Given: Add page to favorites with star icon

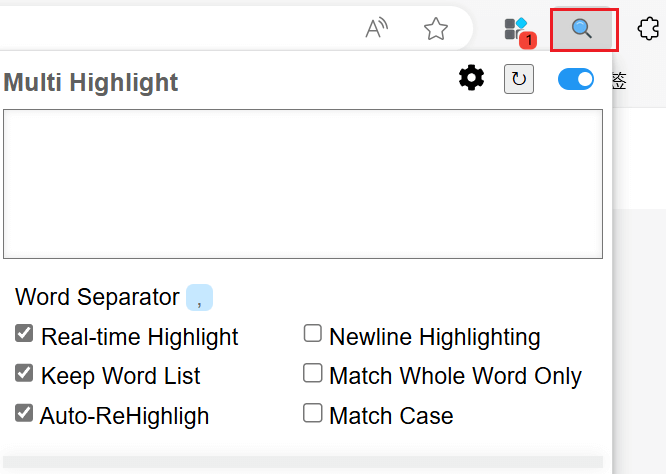Looking at the screenshot, I should pos(436,29).
